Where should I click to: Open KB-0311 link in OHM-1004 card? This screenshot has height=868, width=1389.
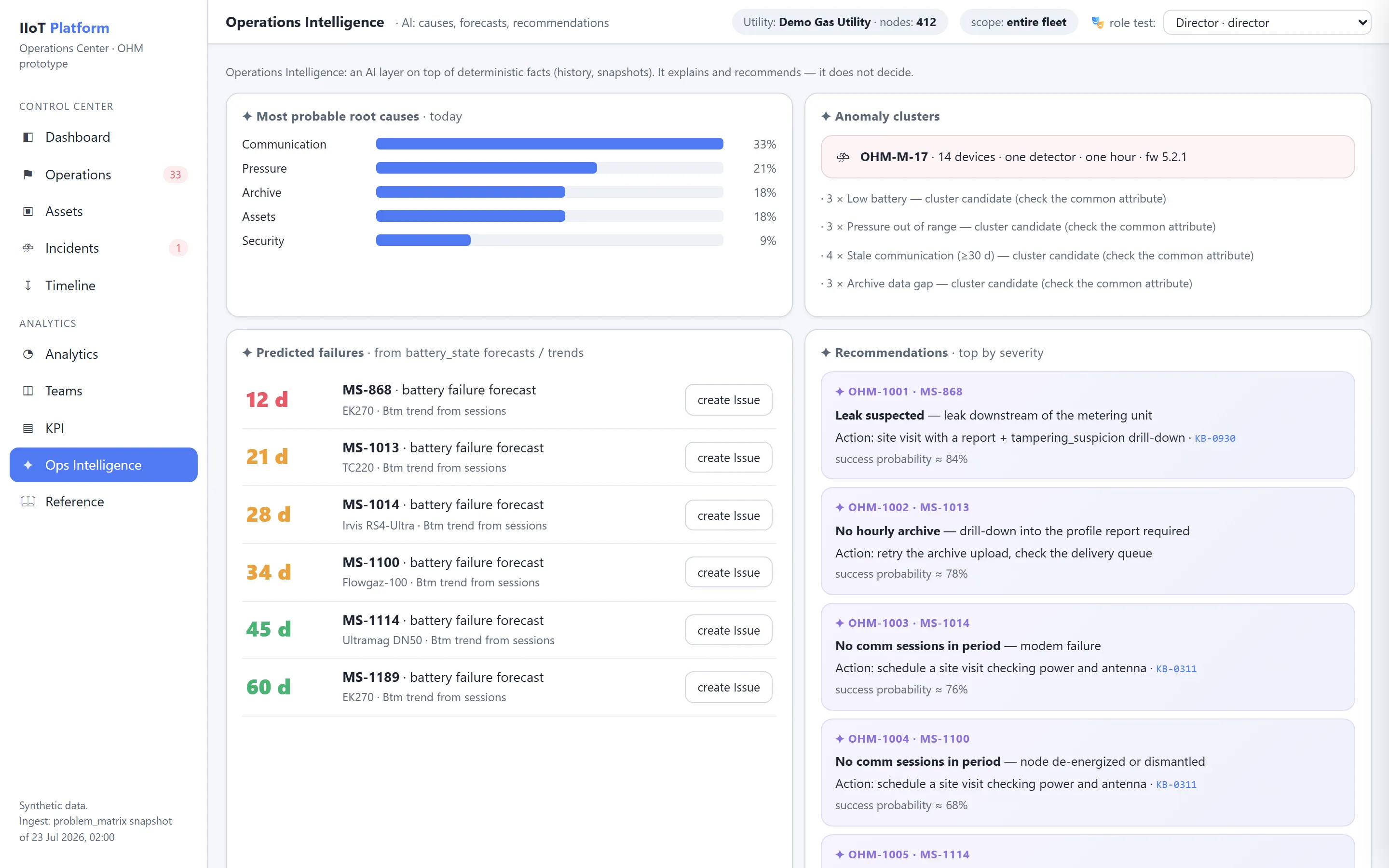tap(1176, 785)
